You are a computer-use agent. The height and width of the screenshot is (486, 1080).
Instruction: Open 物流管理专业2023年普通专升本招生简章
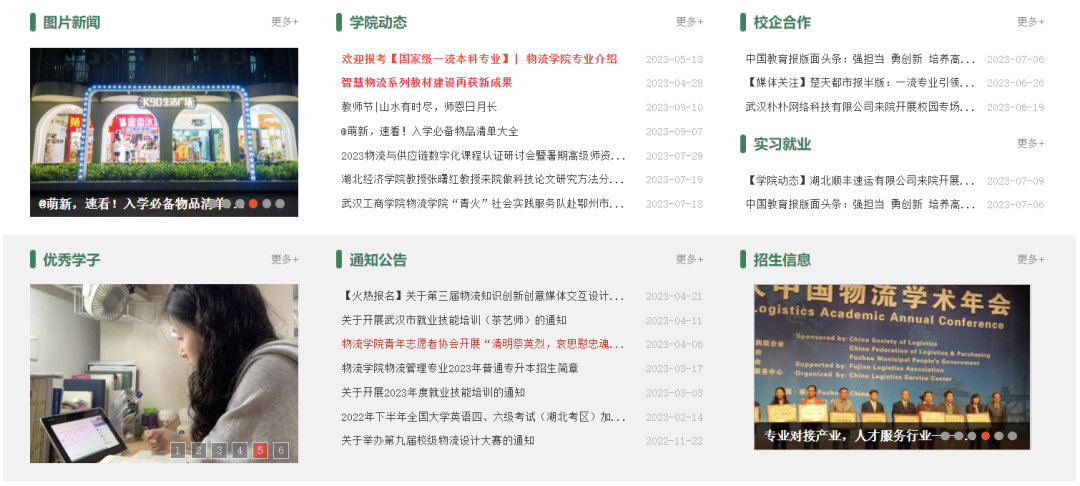(460, 368)
